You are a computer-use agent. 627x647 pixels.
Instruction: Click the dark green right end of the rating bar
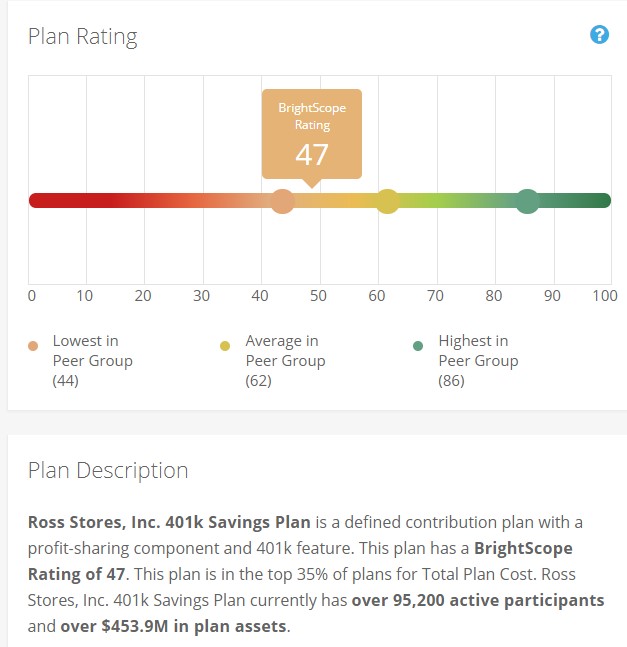(602, 200)
